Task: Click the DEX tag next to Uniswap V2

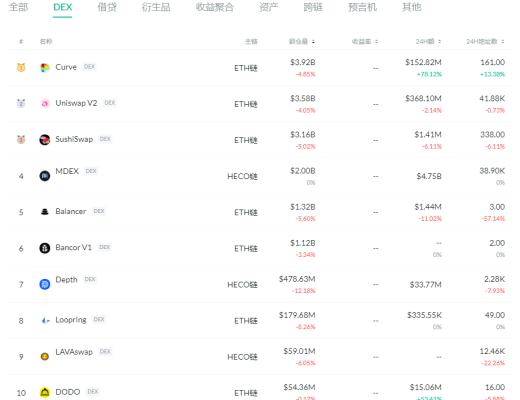Action: tap(110, 103)
